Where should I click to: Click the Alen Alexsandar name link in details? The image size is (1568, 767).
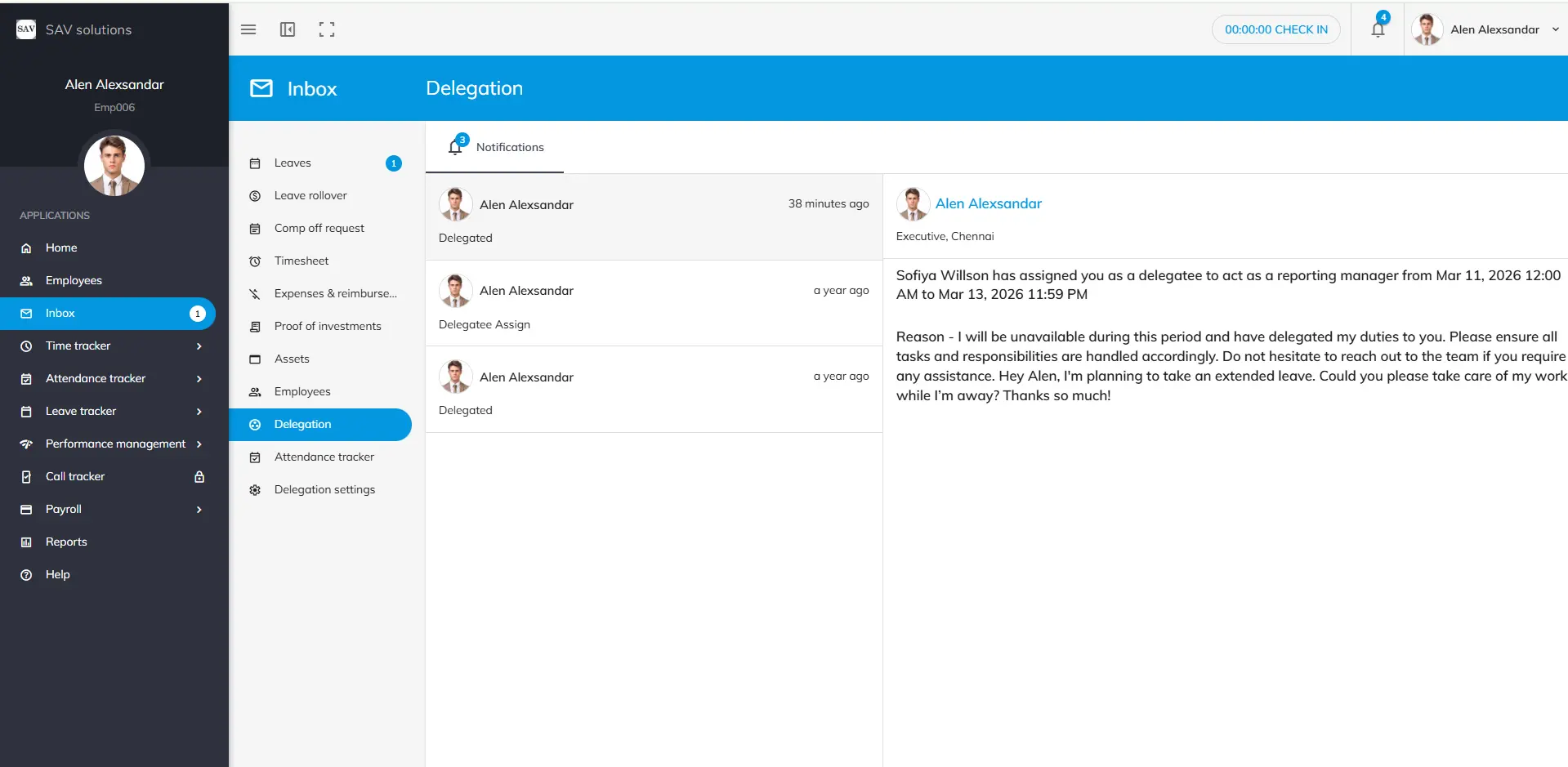point(988,203)
